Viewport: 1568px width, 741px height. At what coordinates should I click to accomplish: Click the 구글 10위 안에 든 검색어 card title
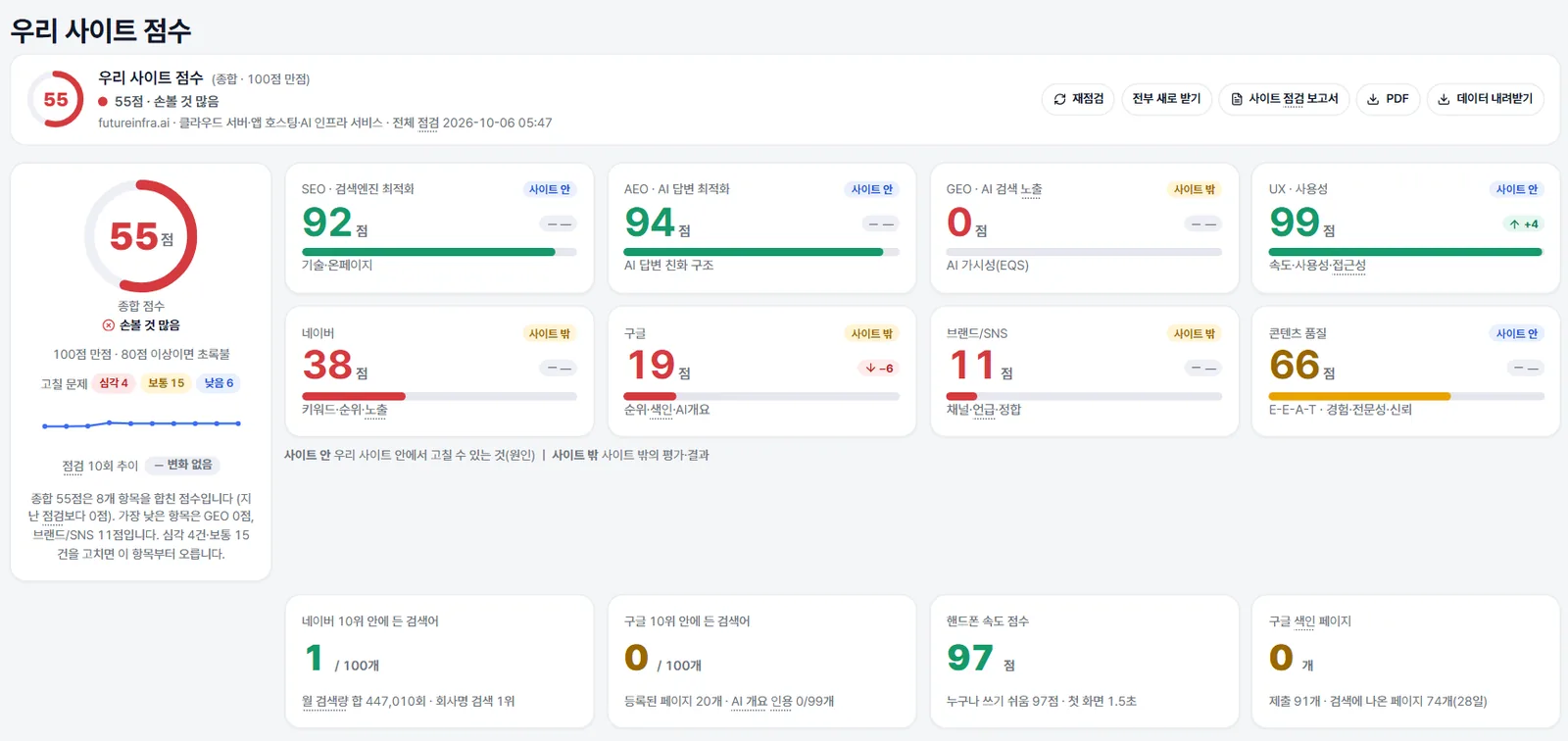tap(687, 621)
